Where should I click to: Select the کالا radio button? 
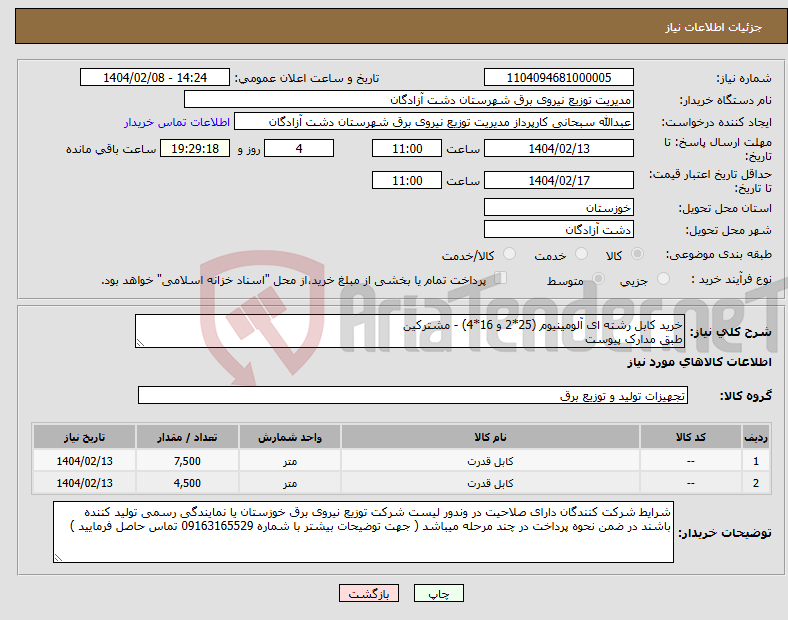637,254
